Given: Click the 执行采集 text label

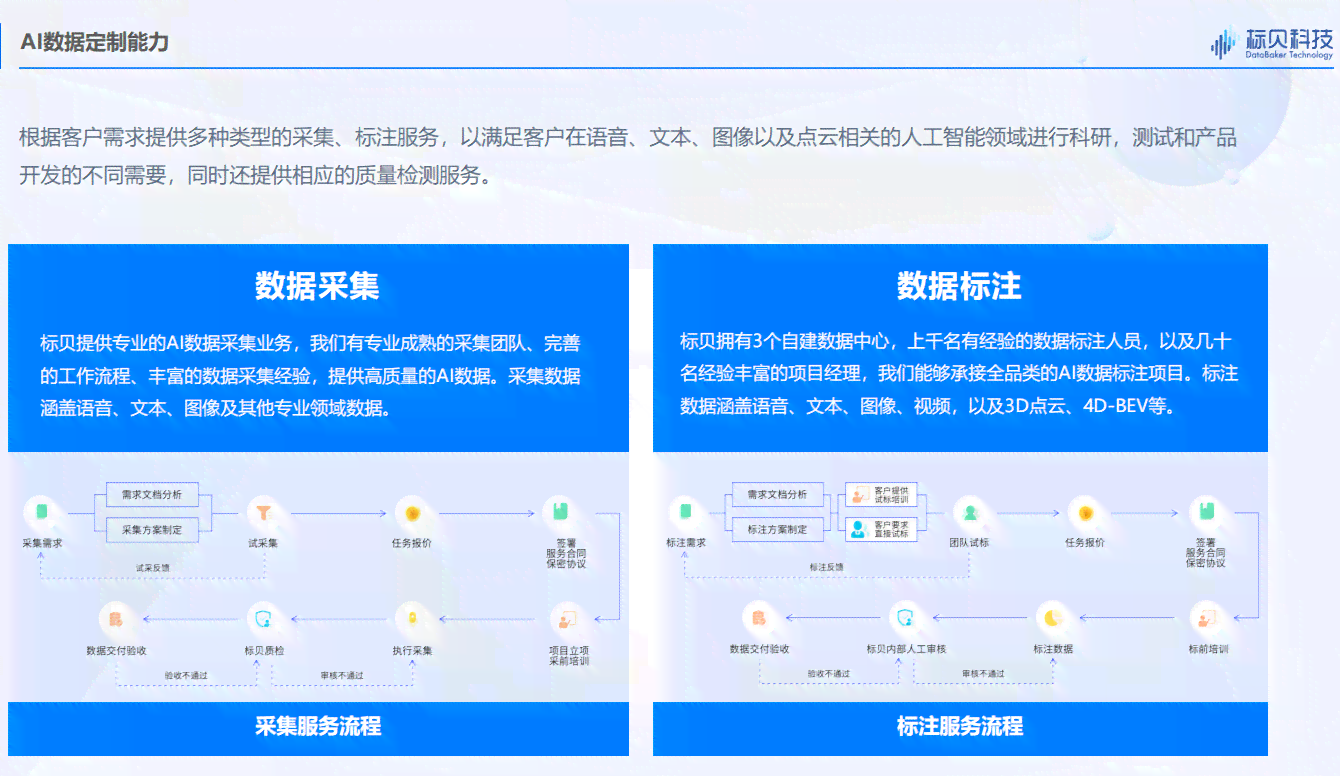Looking at the screenshot, I should (412, 651).
